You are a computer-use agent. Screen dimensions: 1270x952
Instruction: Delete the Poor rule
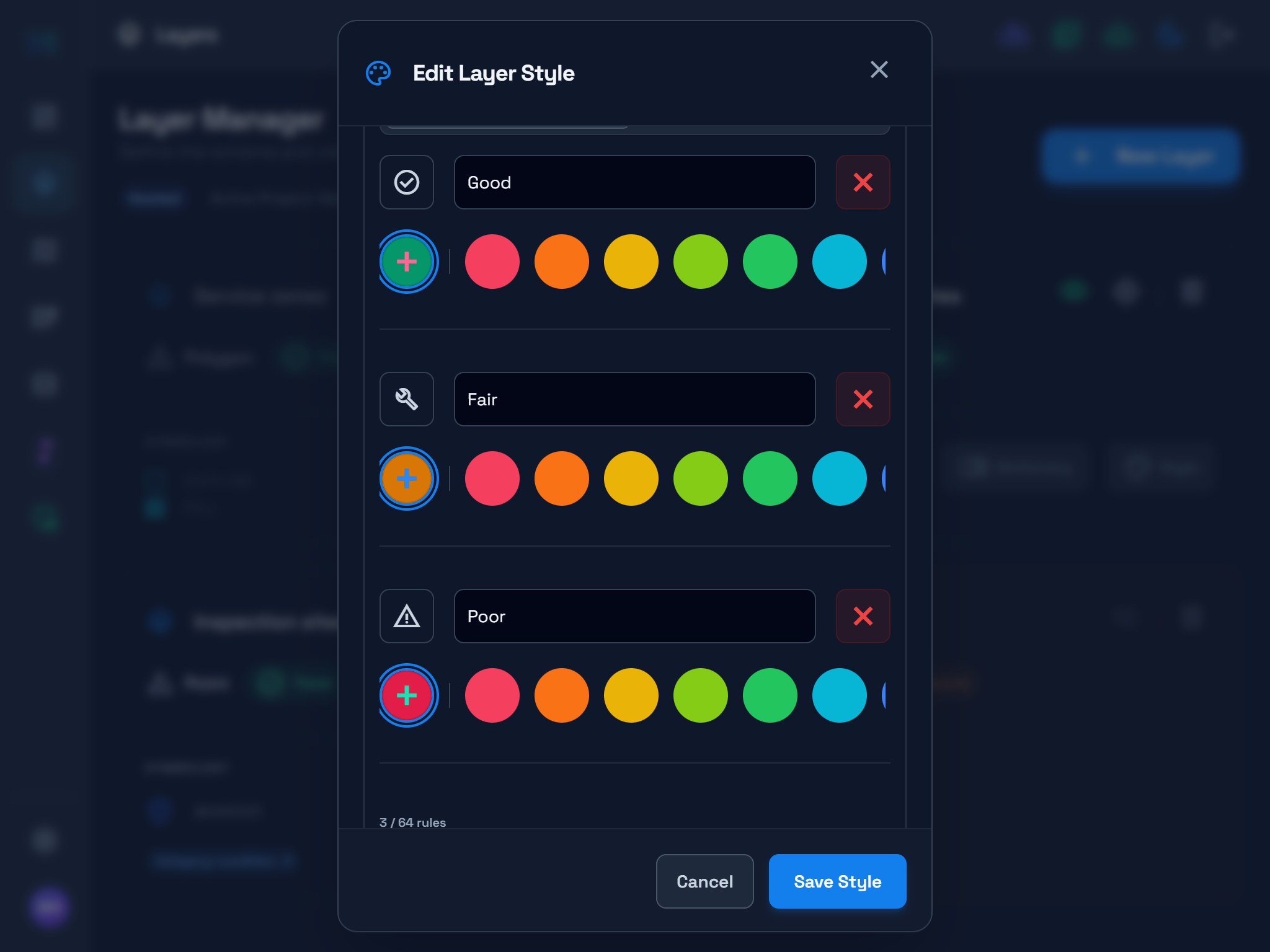pos(863,616)
